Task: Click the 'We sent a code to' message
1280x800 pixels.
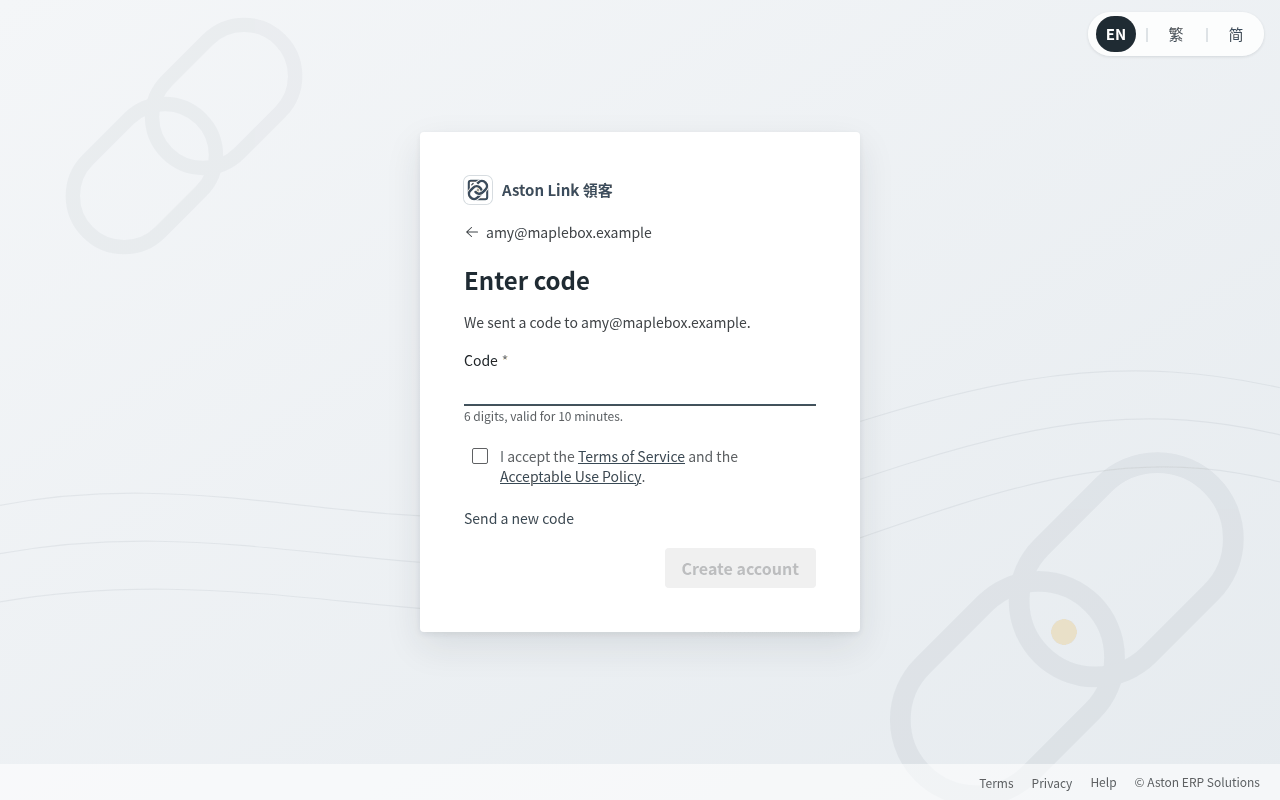Action: (607, 322)
